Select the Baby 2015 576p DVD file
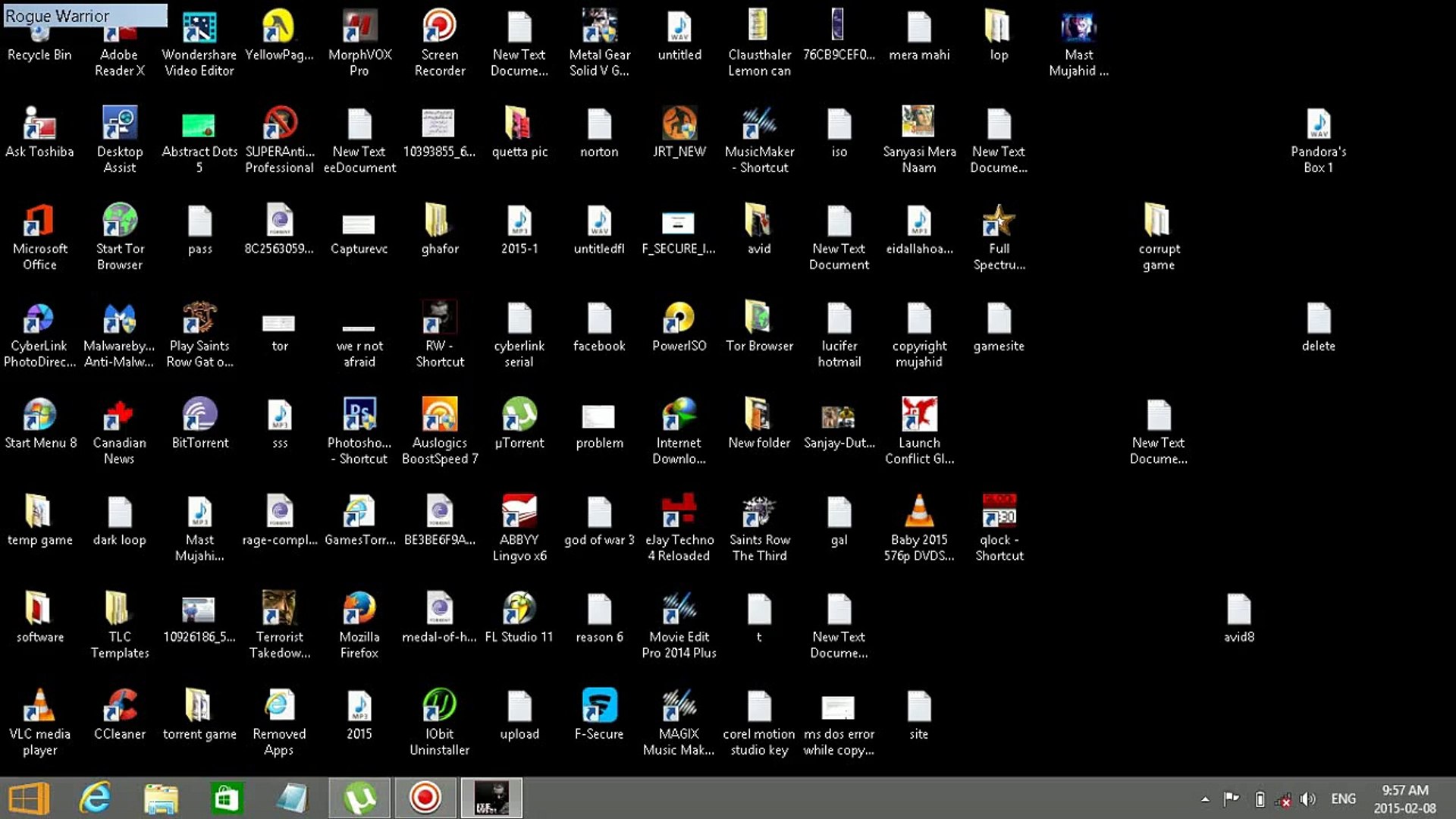This screenshot has height=819, width=1456. pos(919,529)
